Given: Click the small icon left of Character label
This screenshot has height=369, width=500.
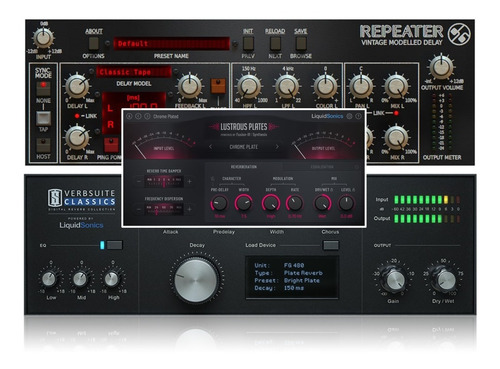Looking at the screenshot, I should (x=213, y=179).
